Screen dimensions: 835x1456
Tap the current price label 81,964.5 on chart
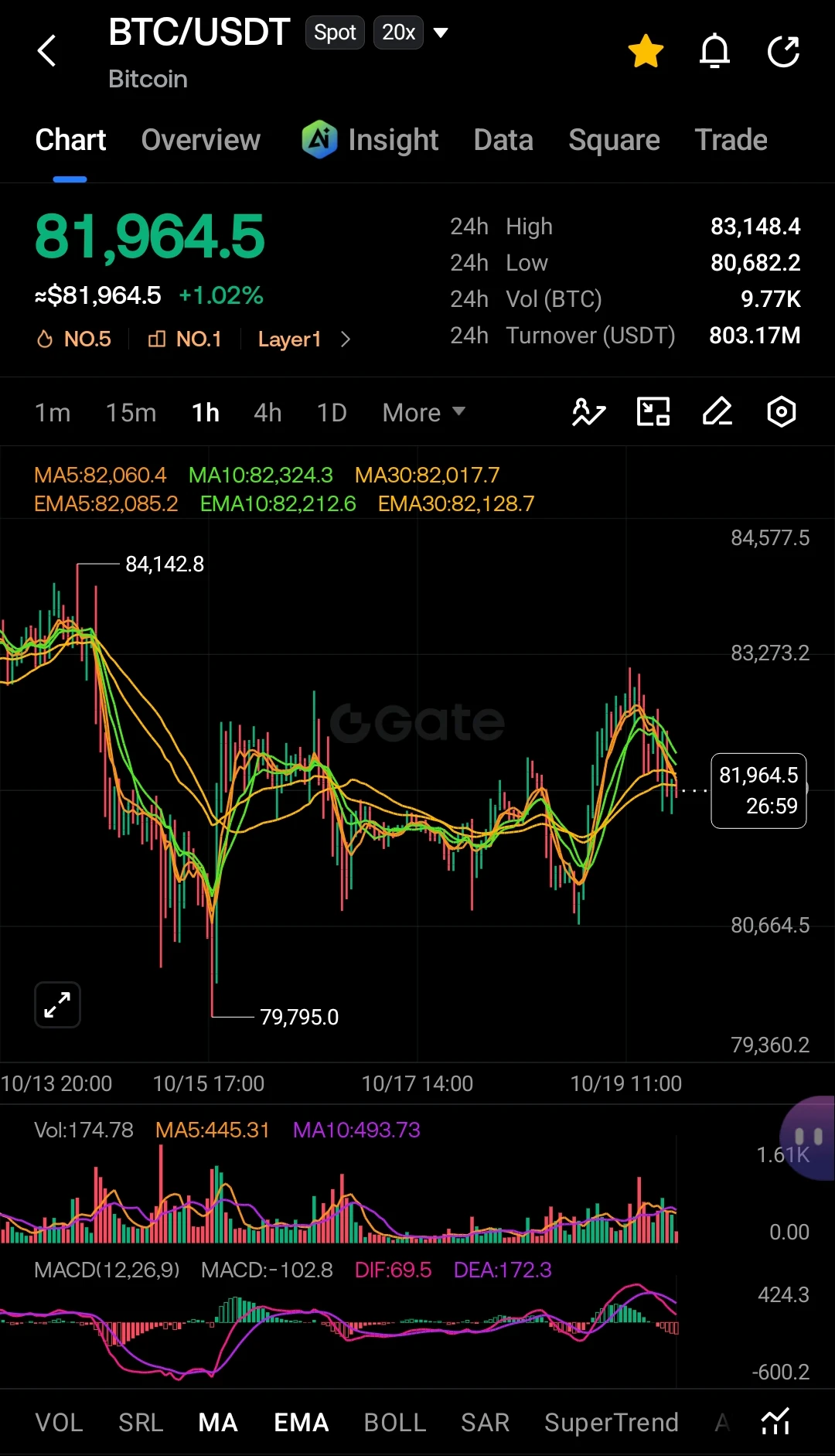coord(758,790)
